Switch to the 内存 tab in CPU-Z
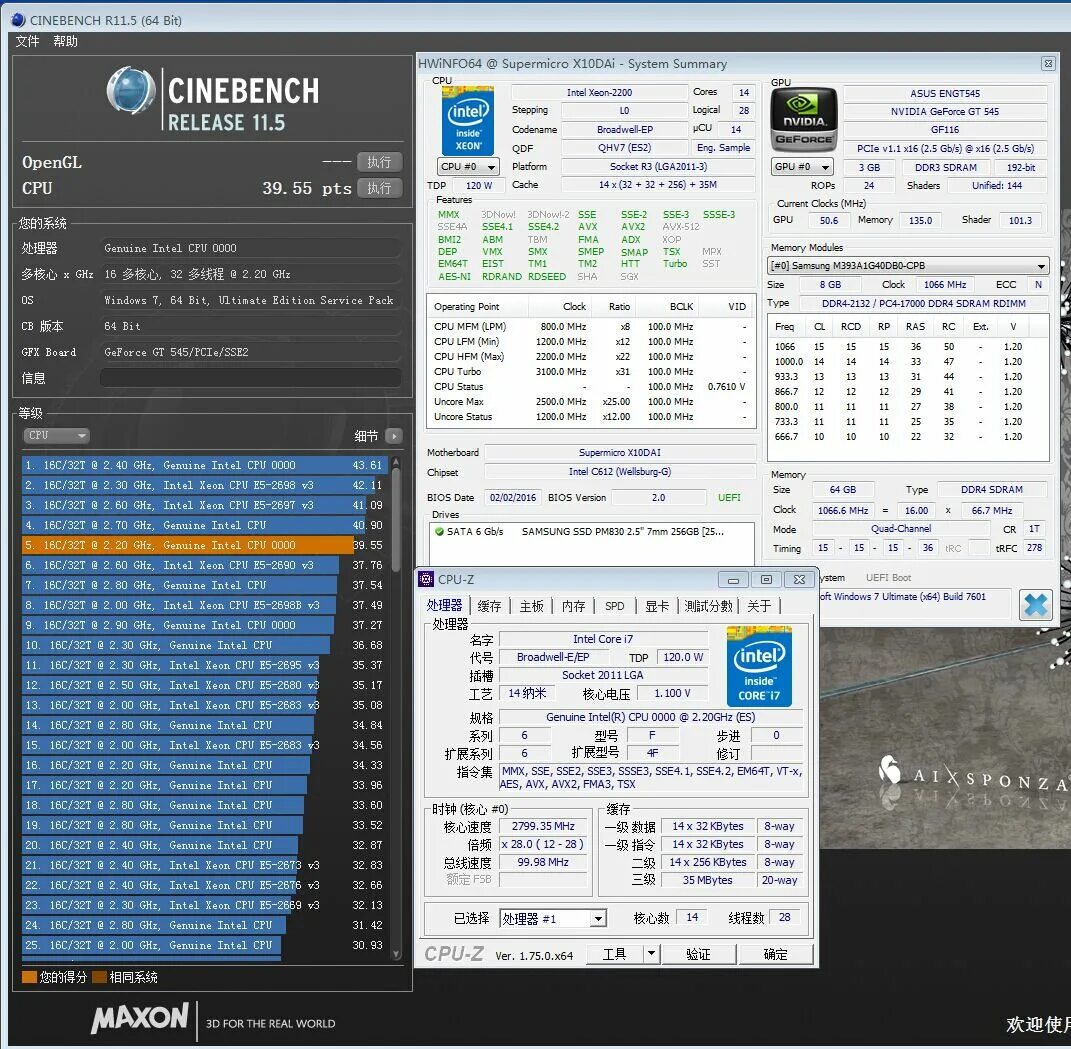 point(573,606)
